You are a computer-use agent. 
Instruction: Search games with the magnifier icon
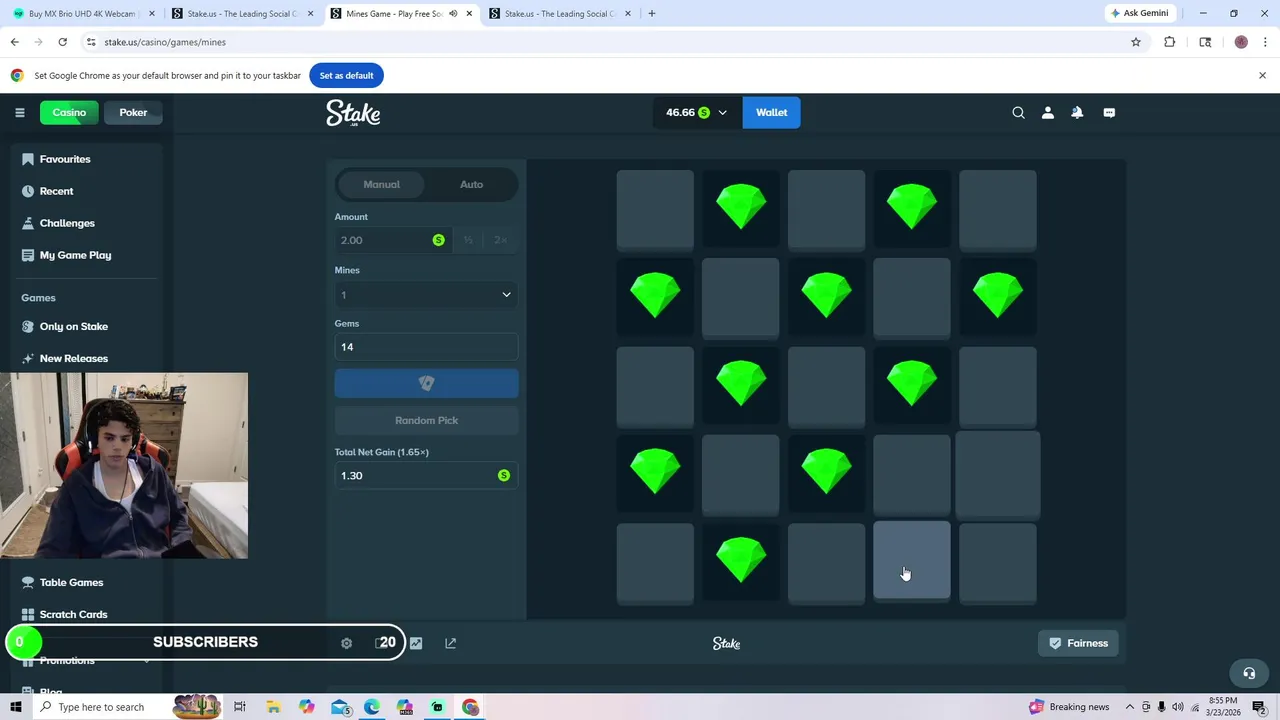click(x=1018, y=113)
